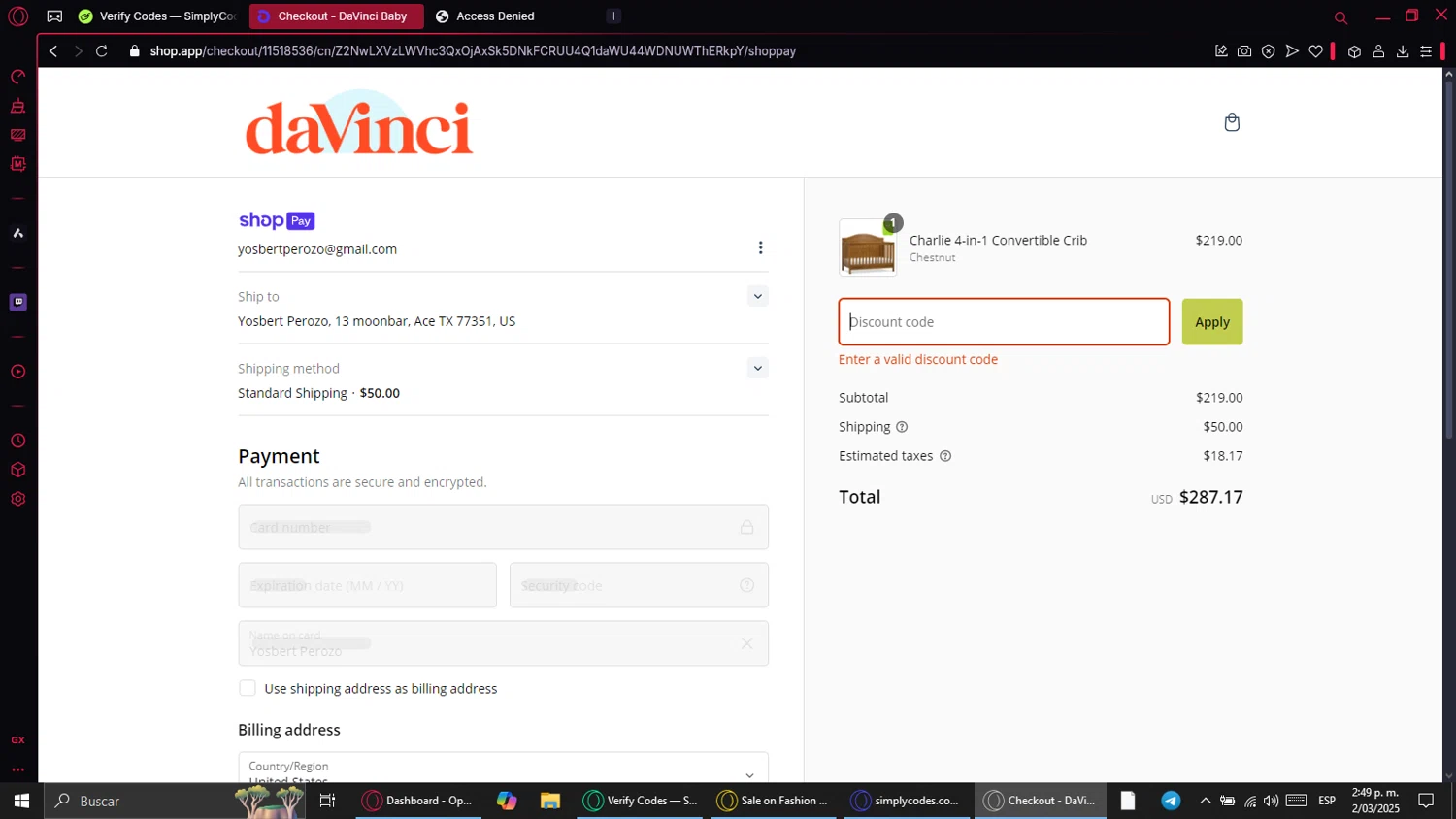Open Sale on Fashion taskbar window
This screenshot has width=1456, height=819.
(774, 801)
